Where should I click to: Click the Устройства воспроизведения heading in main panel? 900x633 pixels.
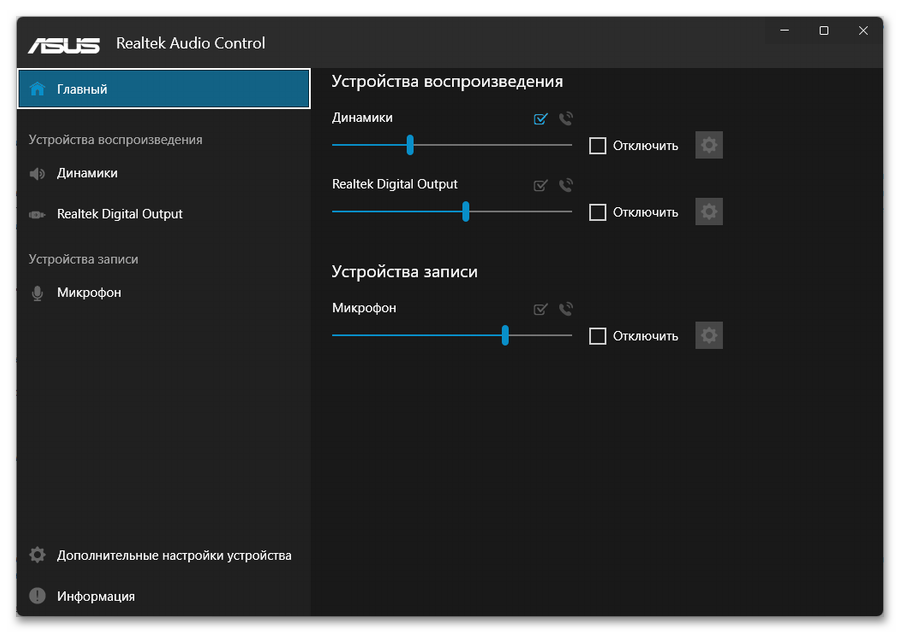447,81
